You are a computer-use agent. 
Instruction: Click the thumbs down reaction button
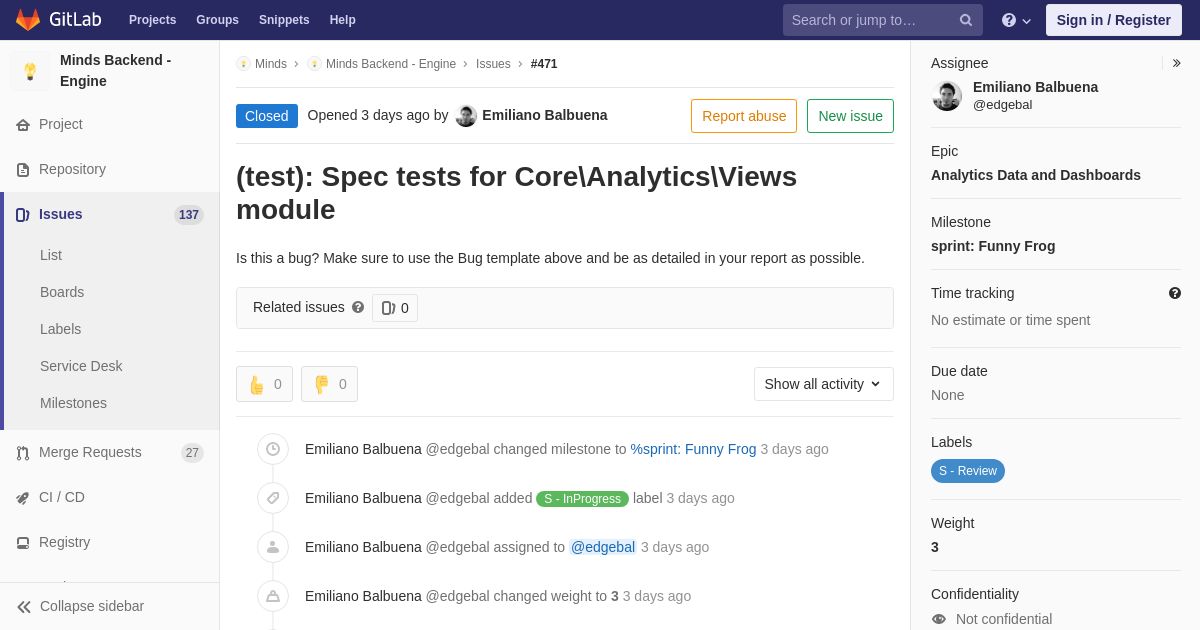pyautogui.click(x=329, y=384)
